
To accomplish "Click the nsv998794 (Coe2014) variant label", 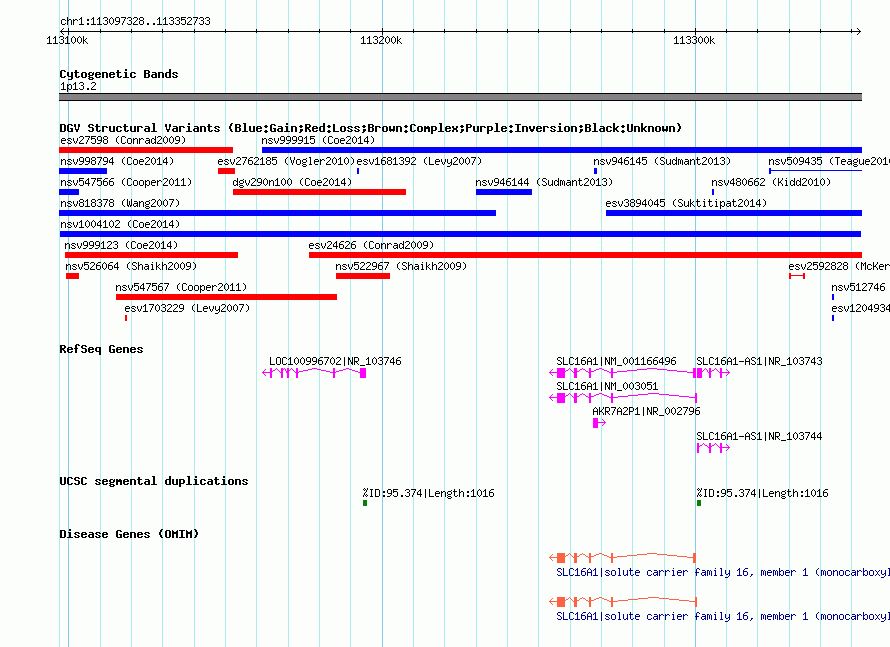I will click(x=117, y=161).
